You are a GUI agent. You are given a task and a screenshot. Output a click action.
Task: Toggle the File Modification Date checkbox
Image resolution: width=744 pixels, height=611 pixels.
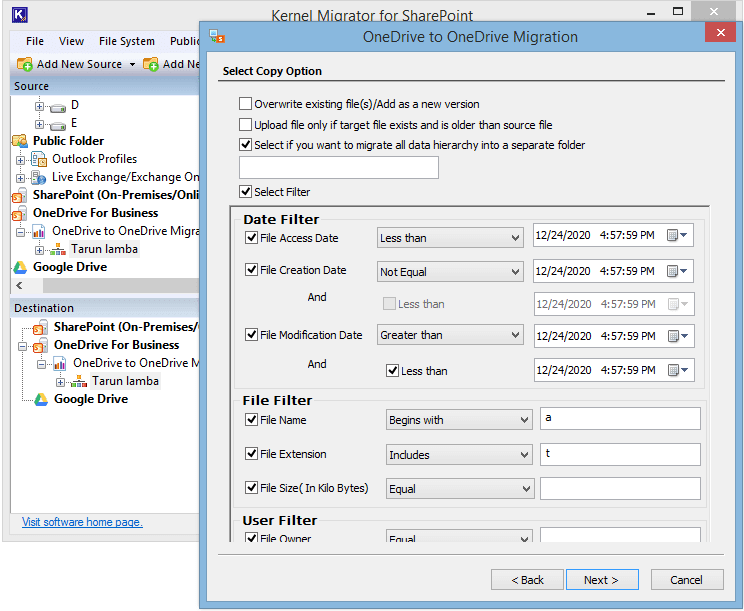click(x=251, y=335)
